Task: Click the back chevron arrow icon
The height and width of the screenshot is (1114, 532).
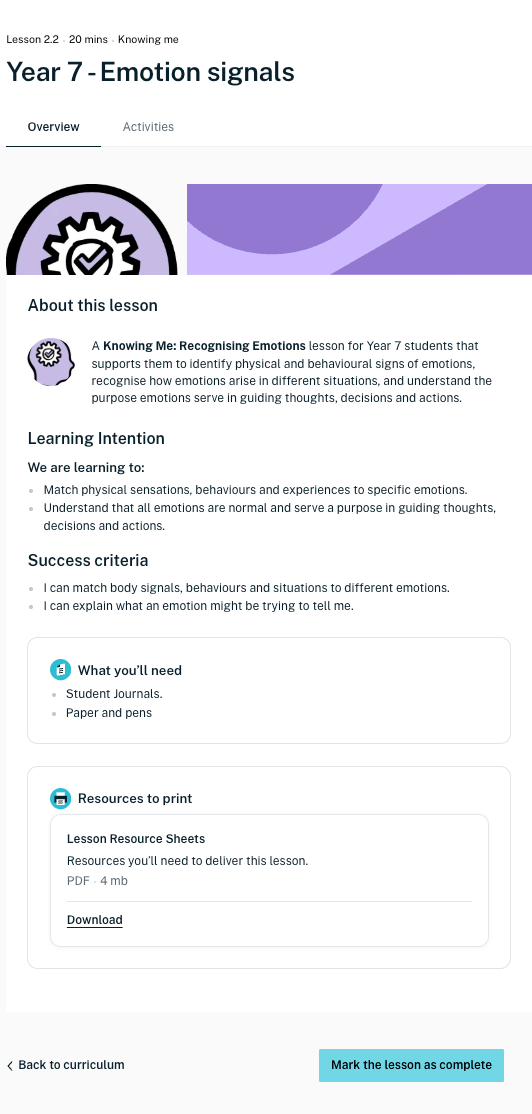Action: click(x=10, y=1065)
